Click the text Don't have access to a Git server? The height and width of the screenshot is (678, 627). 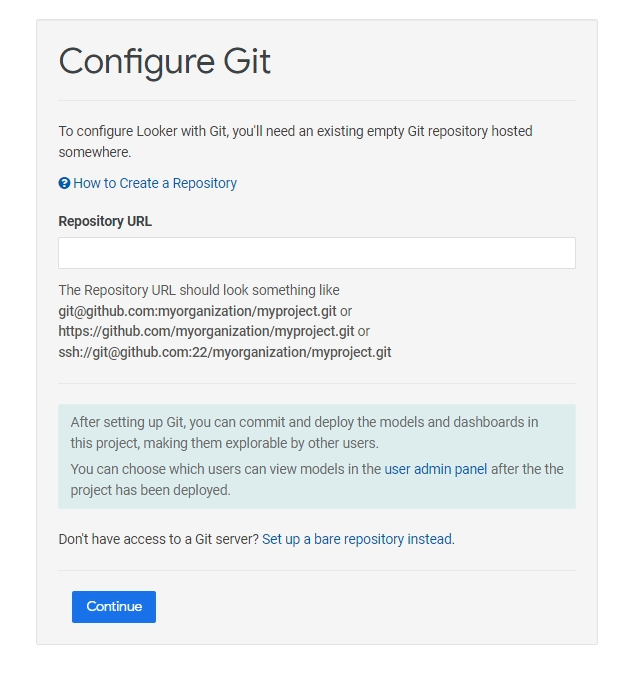(158, 539)
